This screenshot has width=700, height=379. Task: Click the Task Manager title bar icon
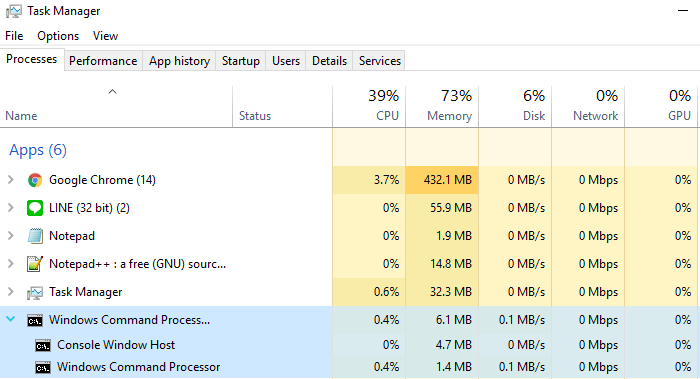[x=13, y=11]
